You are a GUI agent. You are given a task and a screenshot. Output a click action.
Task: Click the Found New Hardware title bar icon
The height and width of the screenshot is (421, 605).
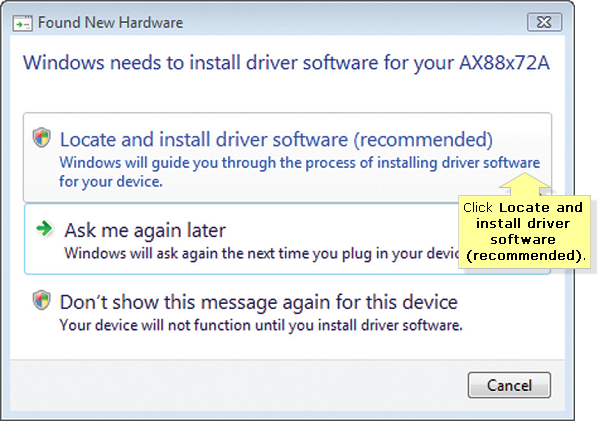point(22,24)
